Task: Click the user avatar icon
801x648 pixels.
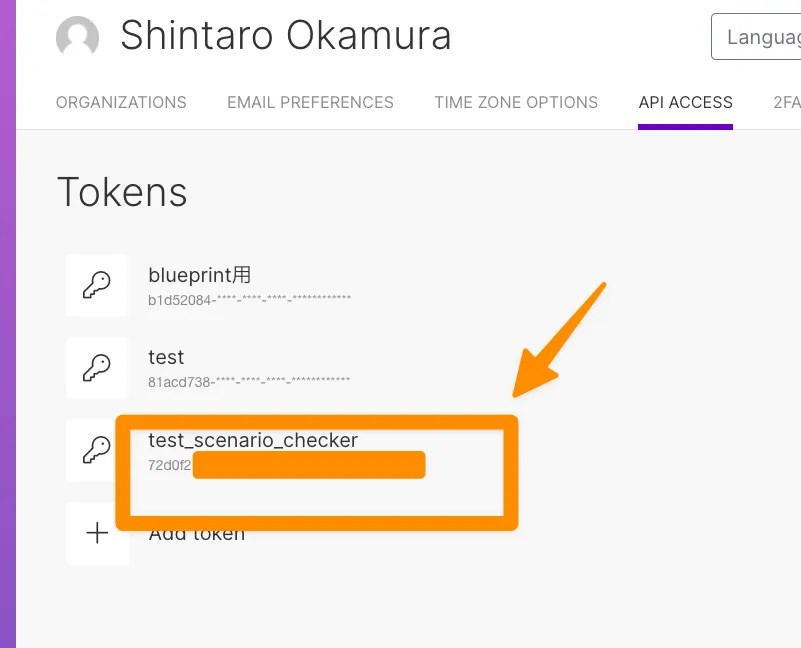Action: [78, 37]
